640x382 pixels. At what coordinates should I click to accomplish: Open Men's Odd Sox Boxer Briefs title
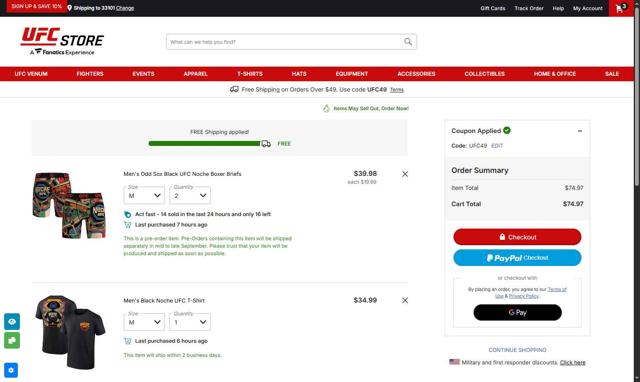(x=182, y=174)
